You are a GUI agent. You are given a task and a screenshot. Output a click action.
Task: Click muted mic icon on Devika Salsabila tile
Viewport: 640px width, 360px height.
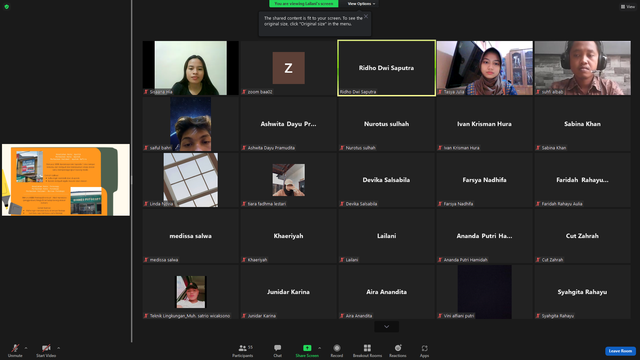click(x=342, y=204)
